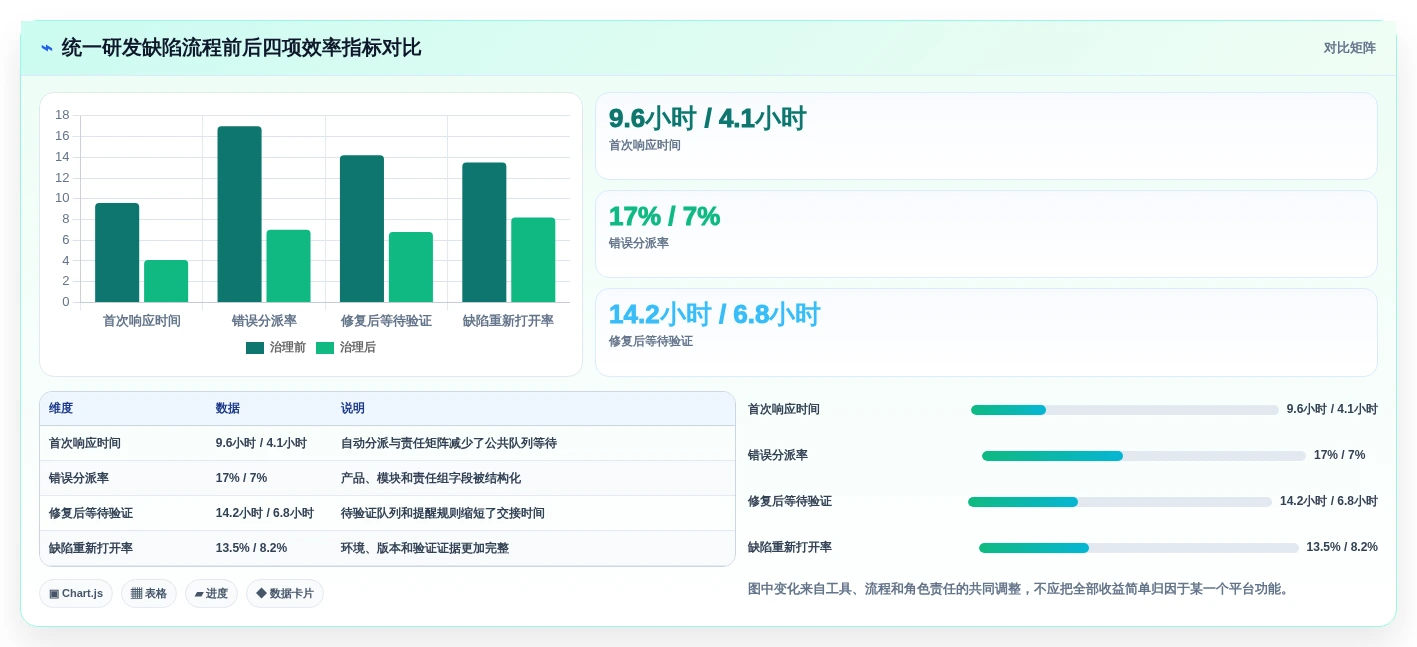Click the 进度 tag chip
1417x647 pixels.
211,593
